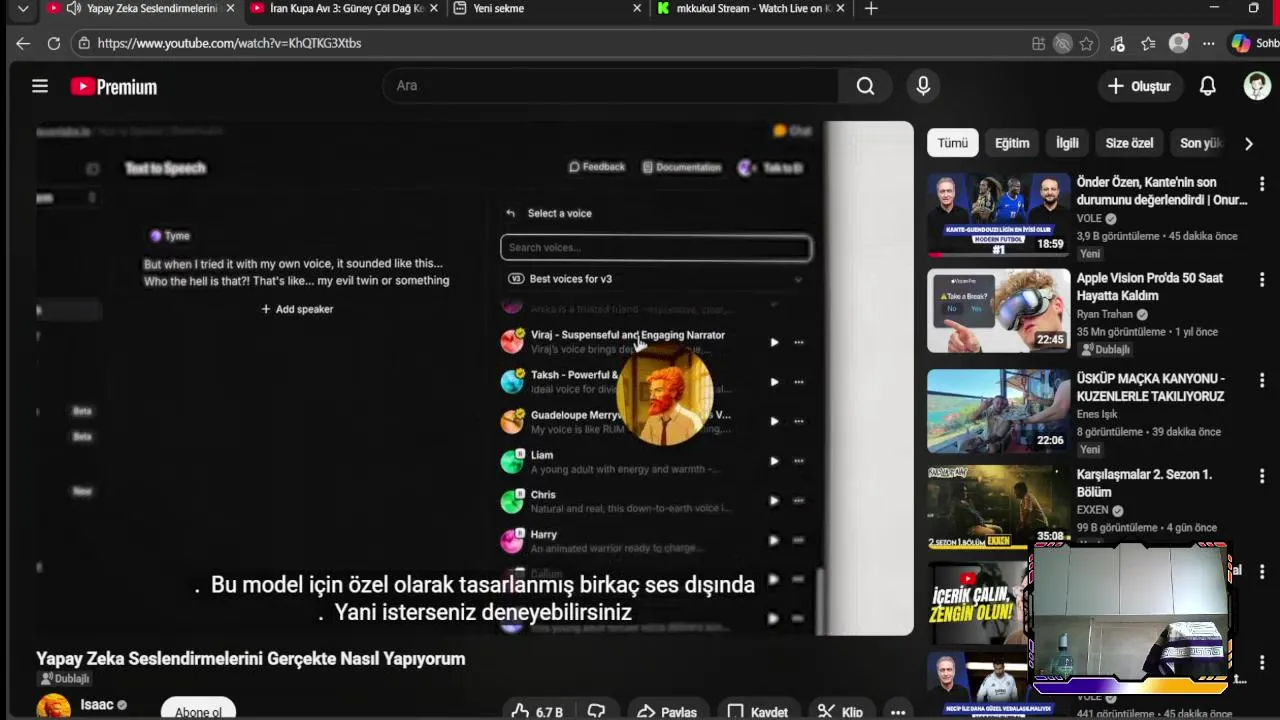Open the tab search chevron in browser

tap(23, 8)
